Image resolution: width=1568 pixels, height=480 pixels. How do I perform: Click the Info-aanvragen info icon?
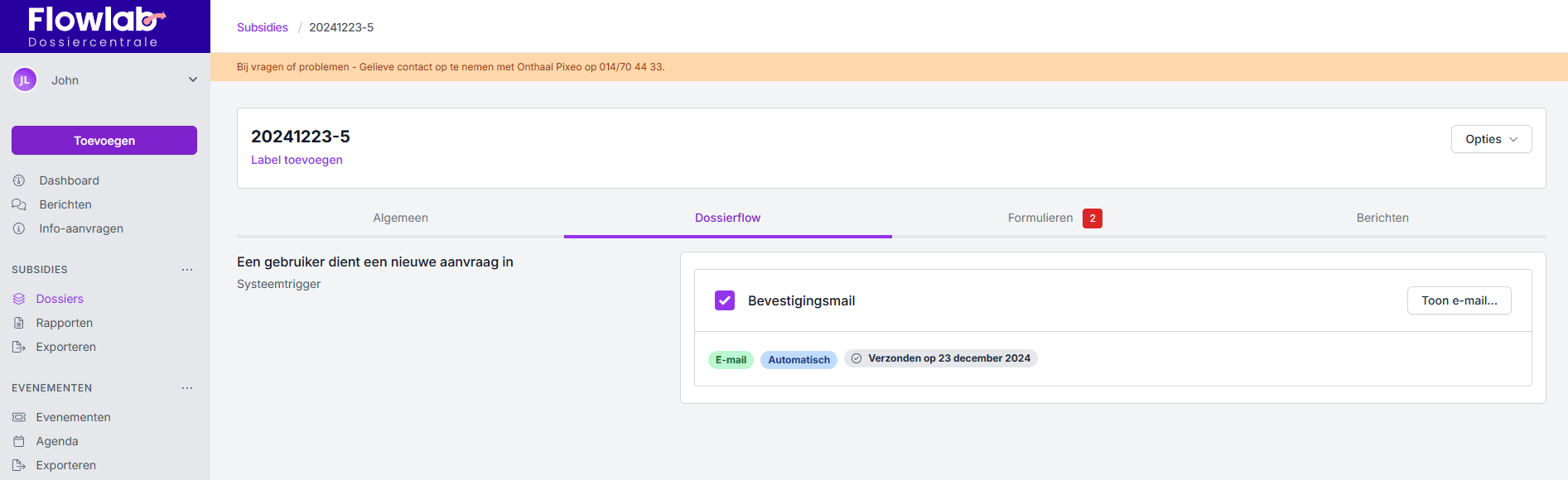19,228
